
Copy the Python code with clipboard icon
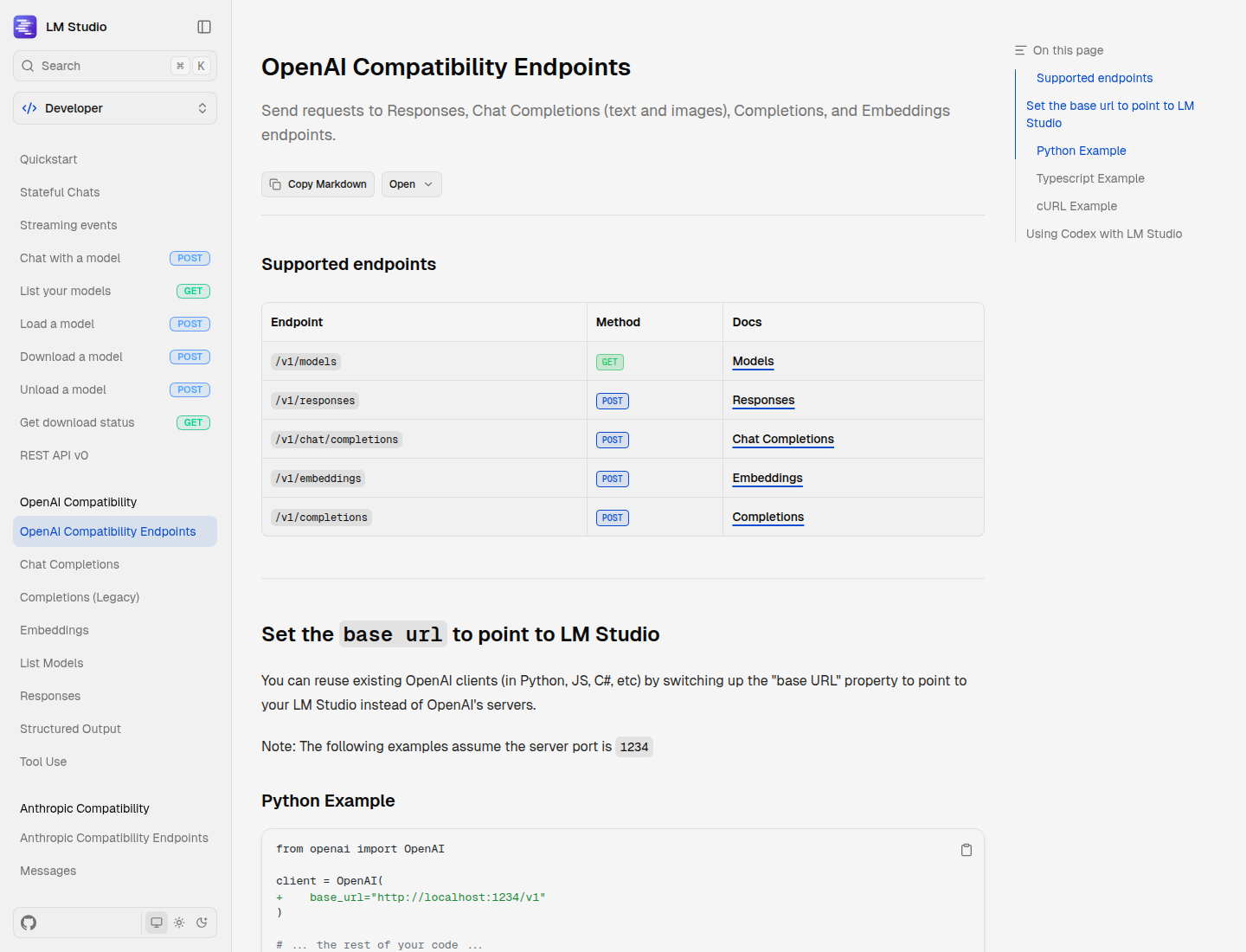[967, 850]
